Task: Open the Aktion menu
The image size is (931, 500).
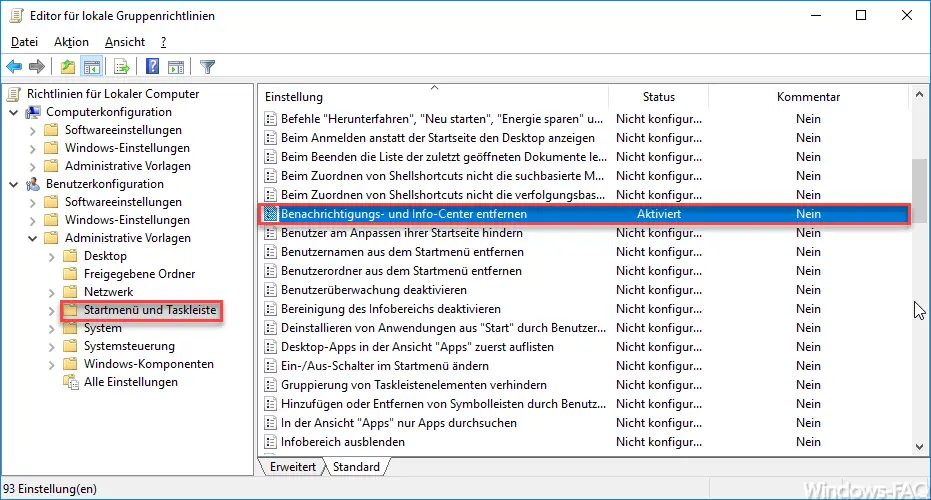Action: tap(71, 42)
